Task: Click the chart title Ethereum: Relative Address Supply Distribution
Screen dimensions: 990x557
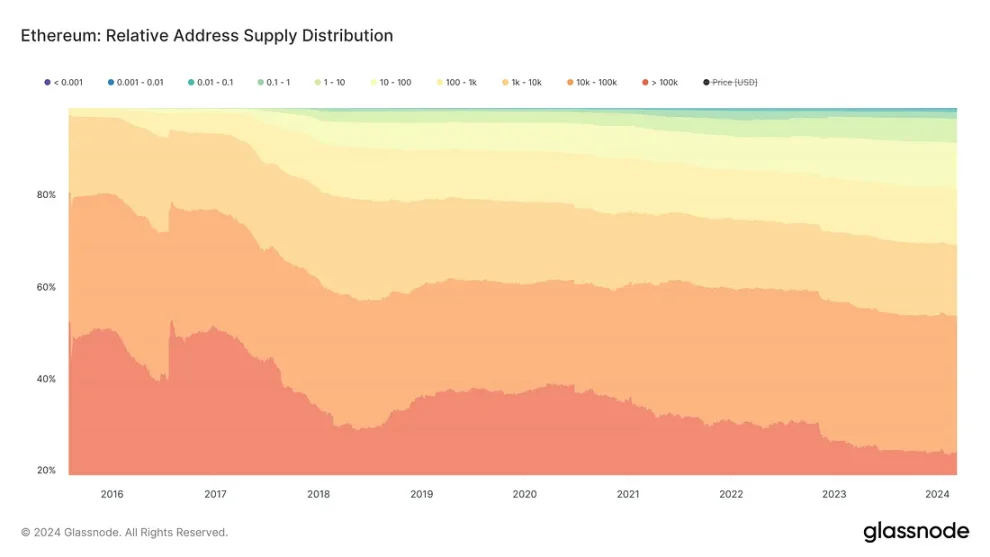Action: click(207, 35)
